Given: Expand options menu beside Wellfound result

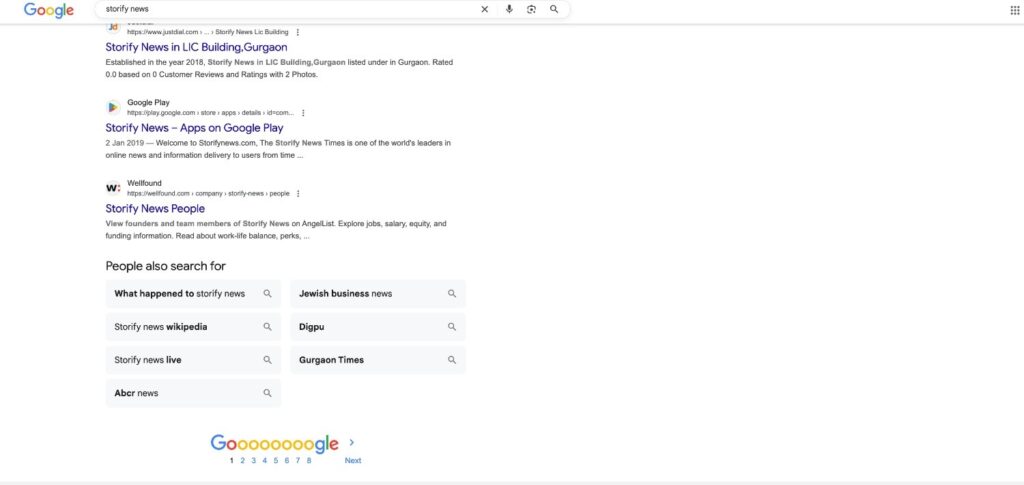Looking at the screenshot, I should click(x=298, y=193).
